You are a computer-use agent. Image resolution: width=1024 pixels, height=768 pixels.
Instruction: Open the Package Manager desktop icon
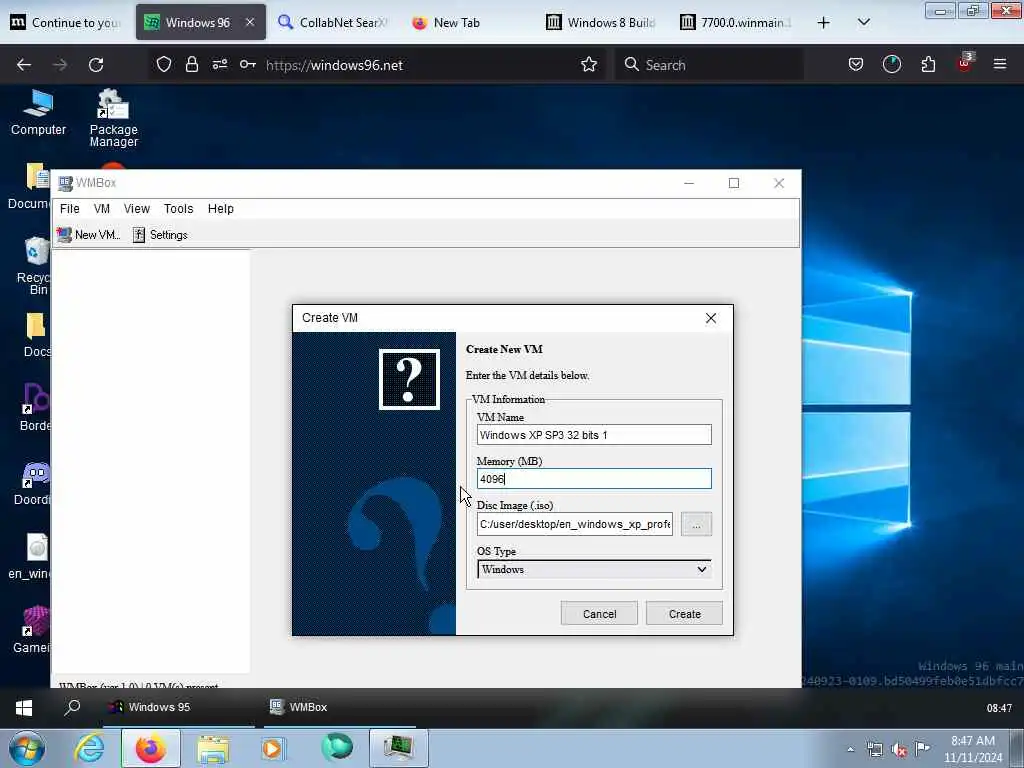pyautogui.click(x=114, y=118)
